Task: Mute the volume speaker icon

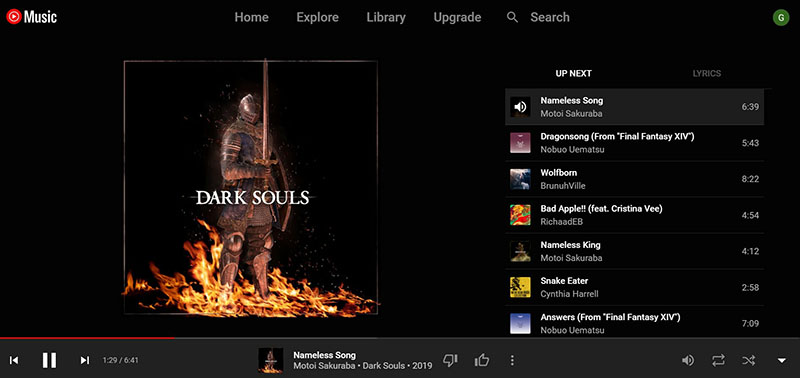Action: pyautogui.click(x=688, y=361)
